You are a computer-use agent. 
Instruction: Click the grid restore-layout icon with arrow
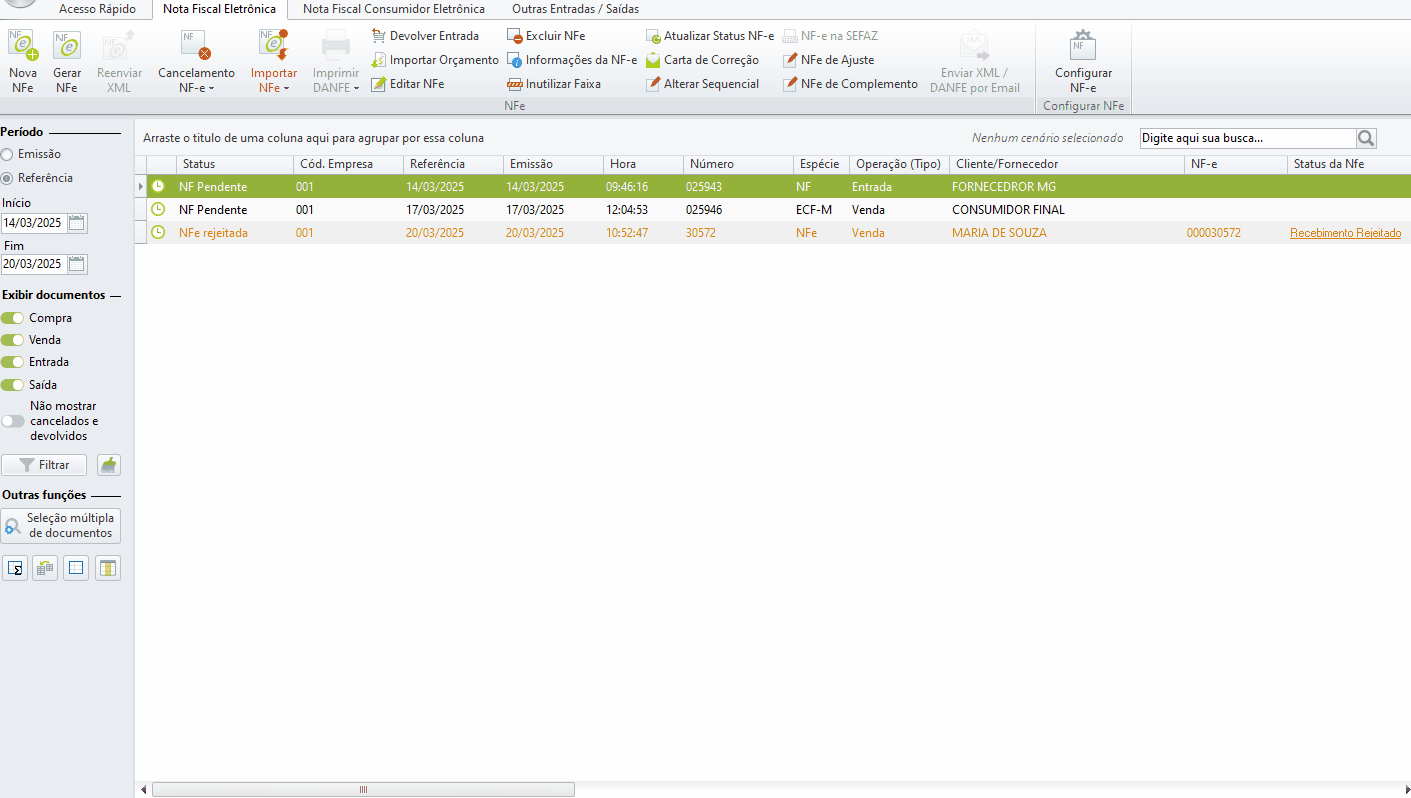(x=45, y=569)
